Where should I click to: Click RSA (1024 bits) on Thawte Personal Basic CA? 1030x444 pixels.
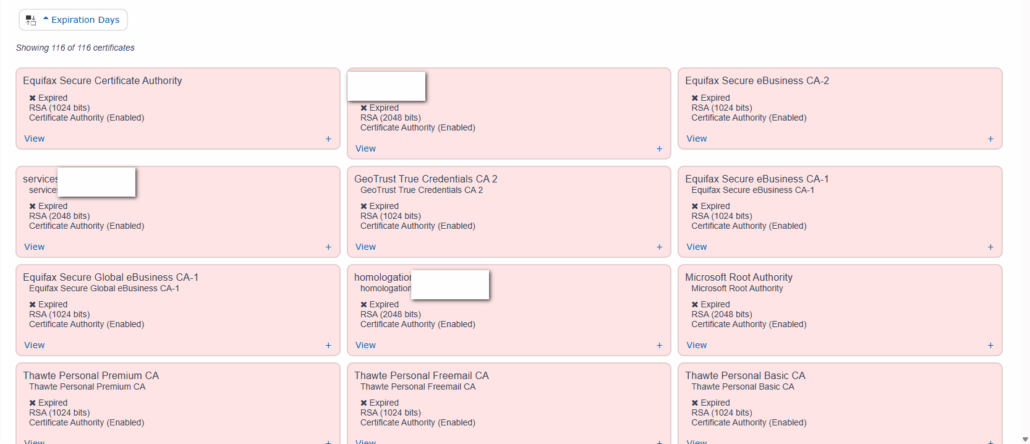coord(722,412)
